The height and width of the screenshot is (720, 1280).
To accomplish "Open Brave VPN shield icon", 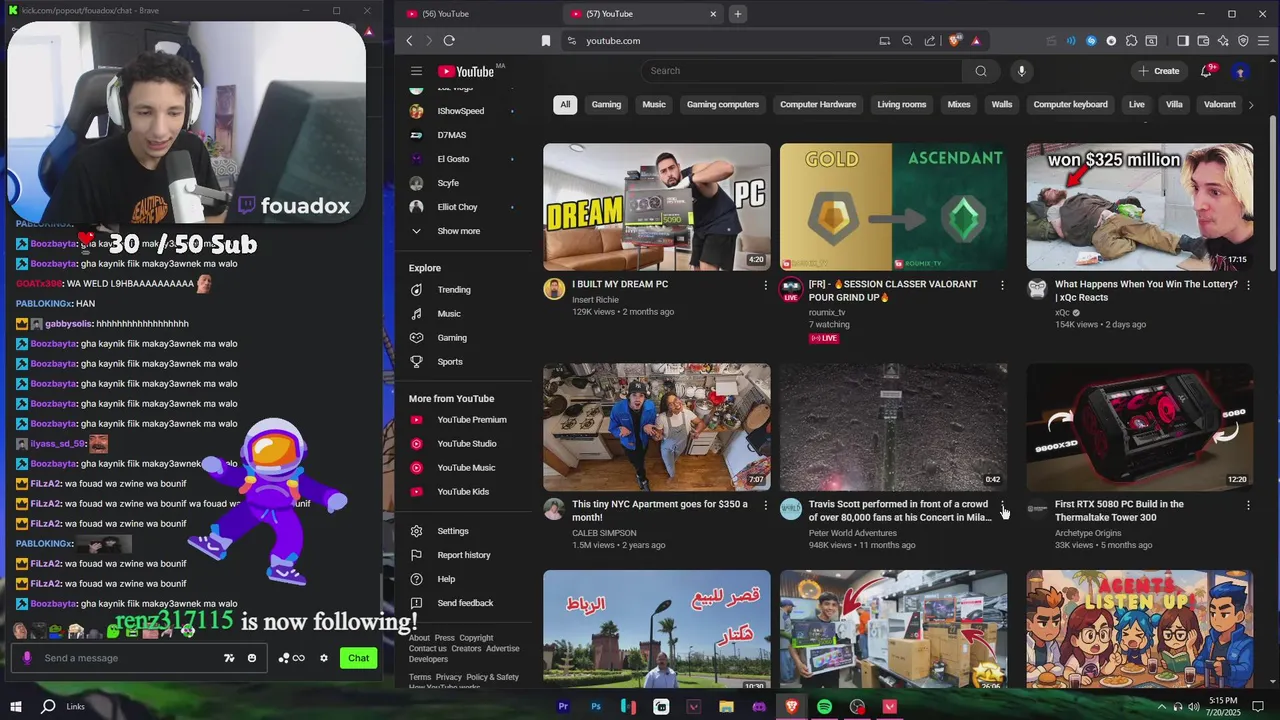I will 1243,41.
